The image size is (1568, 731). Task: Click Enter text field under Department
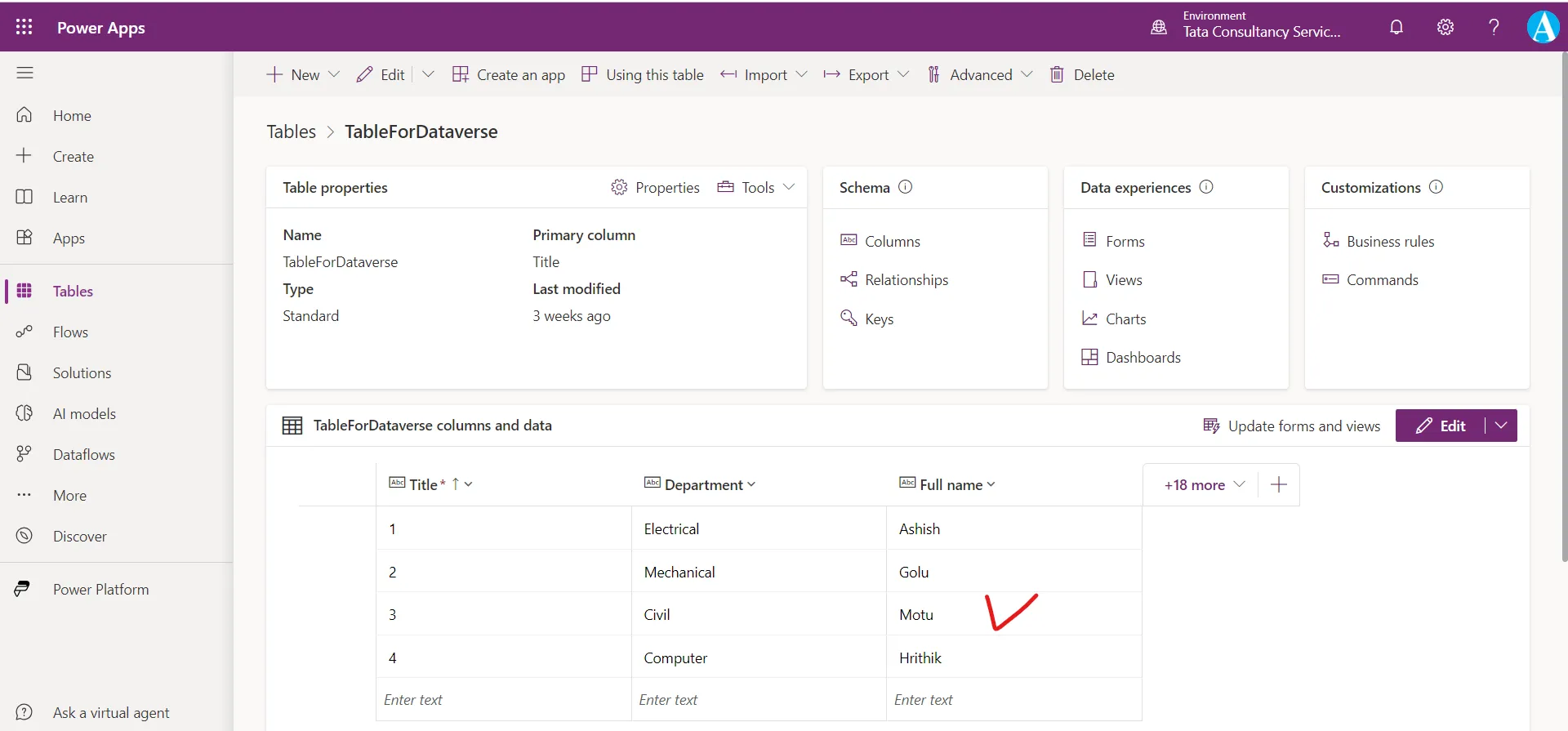point(759,699)
